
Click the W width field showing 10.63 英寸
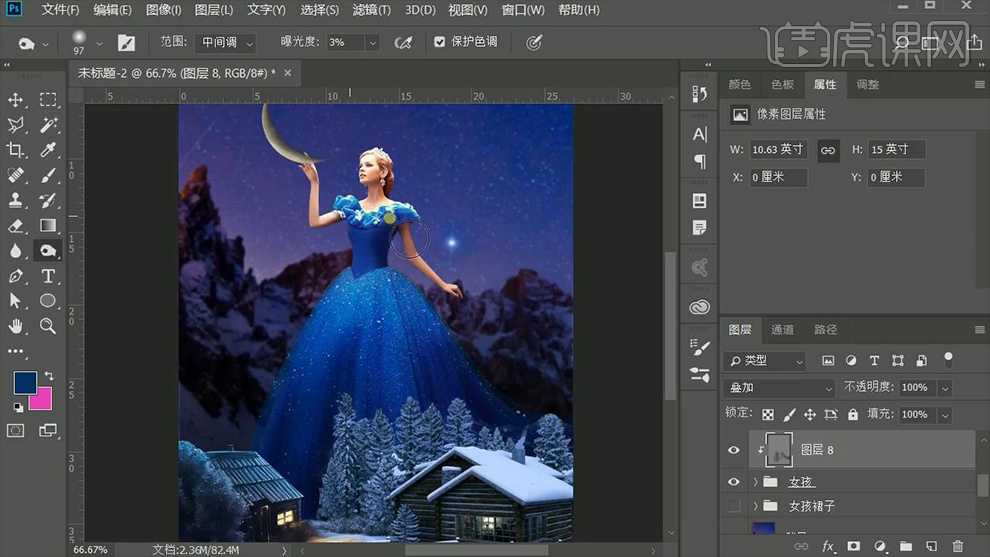[778, 149]
